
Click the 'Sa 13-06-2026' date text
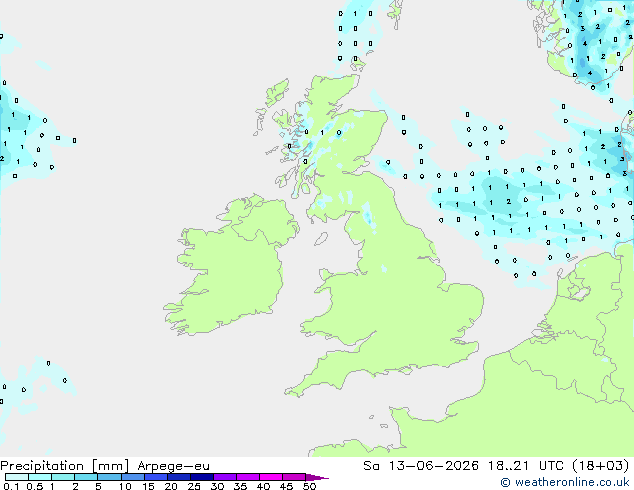pyautogui.click(x=421, y=466)
